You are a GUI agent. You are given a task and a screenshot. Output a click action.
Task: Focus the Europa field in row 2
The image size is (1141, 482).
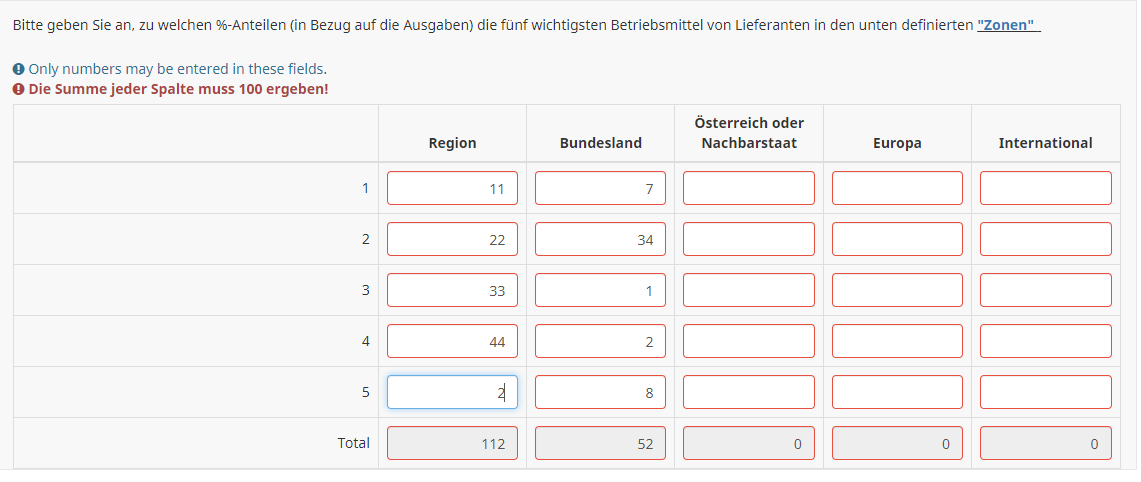pos(897,239)
